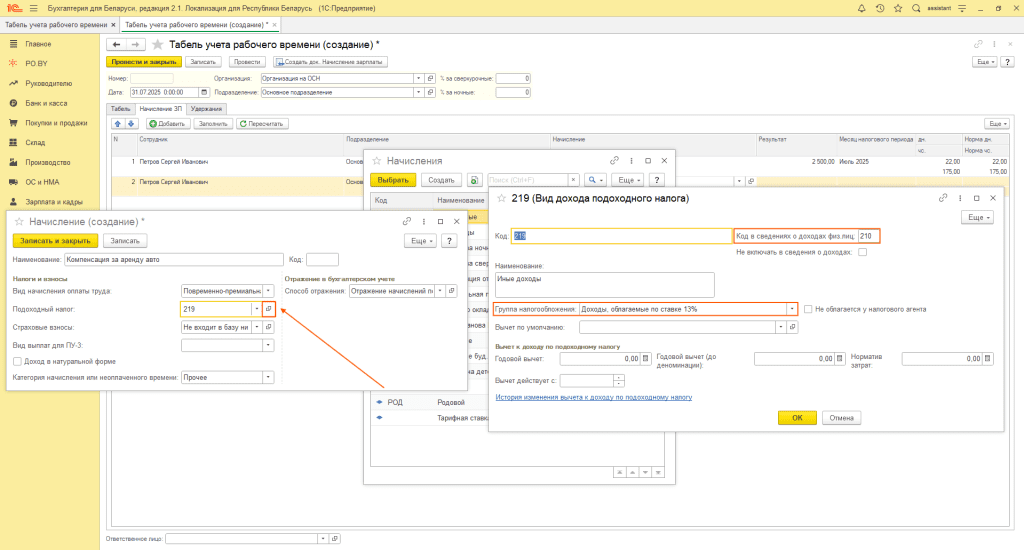
Task: Click Отмена in 219 window
Action: [x=841, y=418]
